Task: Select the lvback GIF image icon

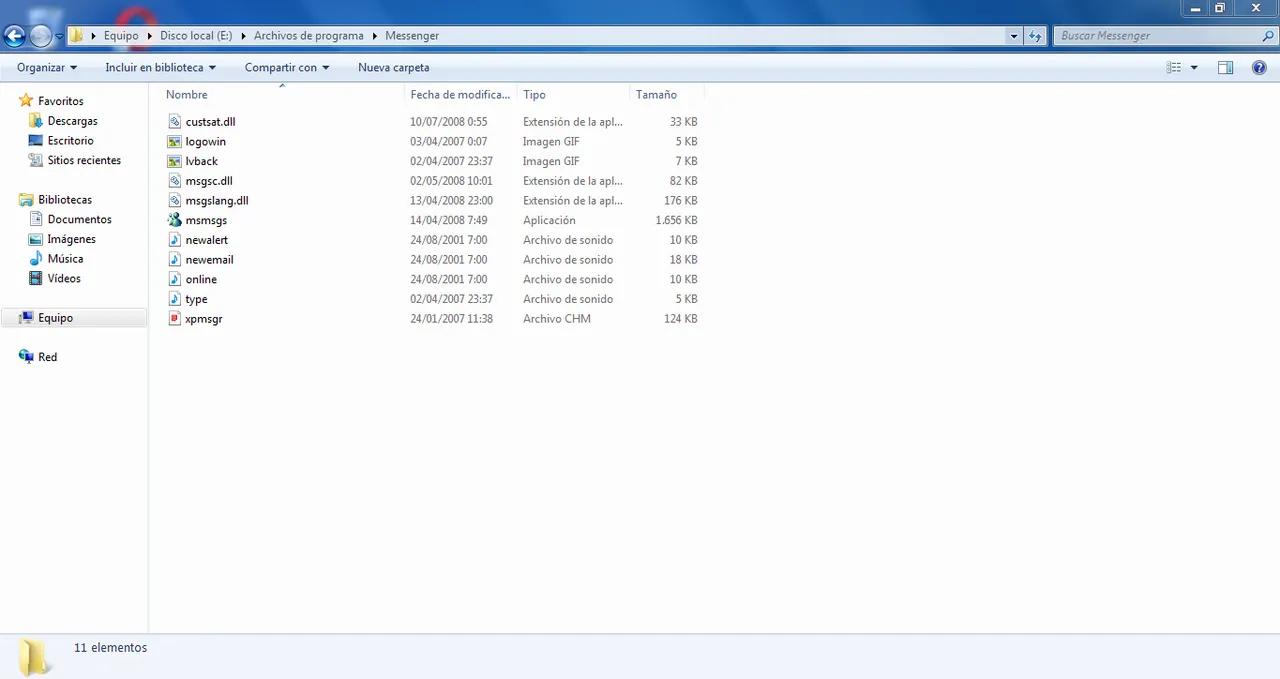Action: (175, 161)
